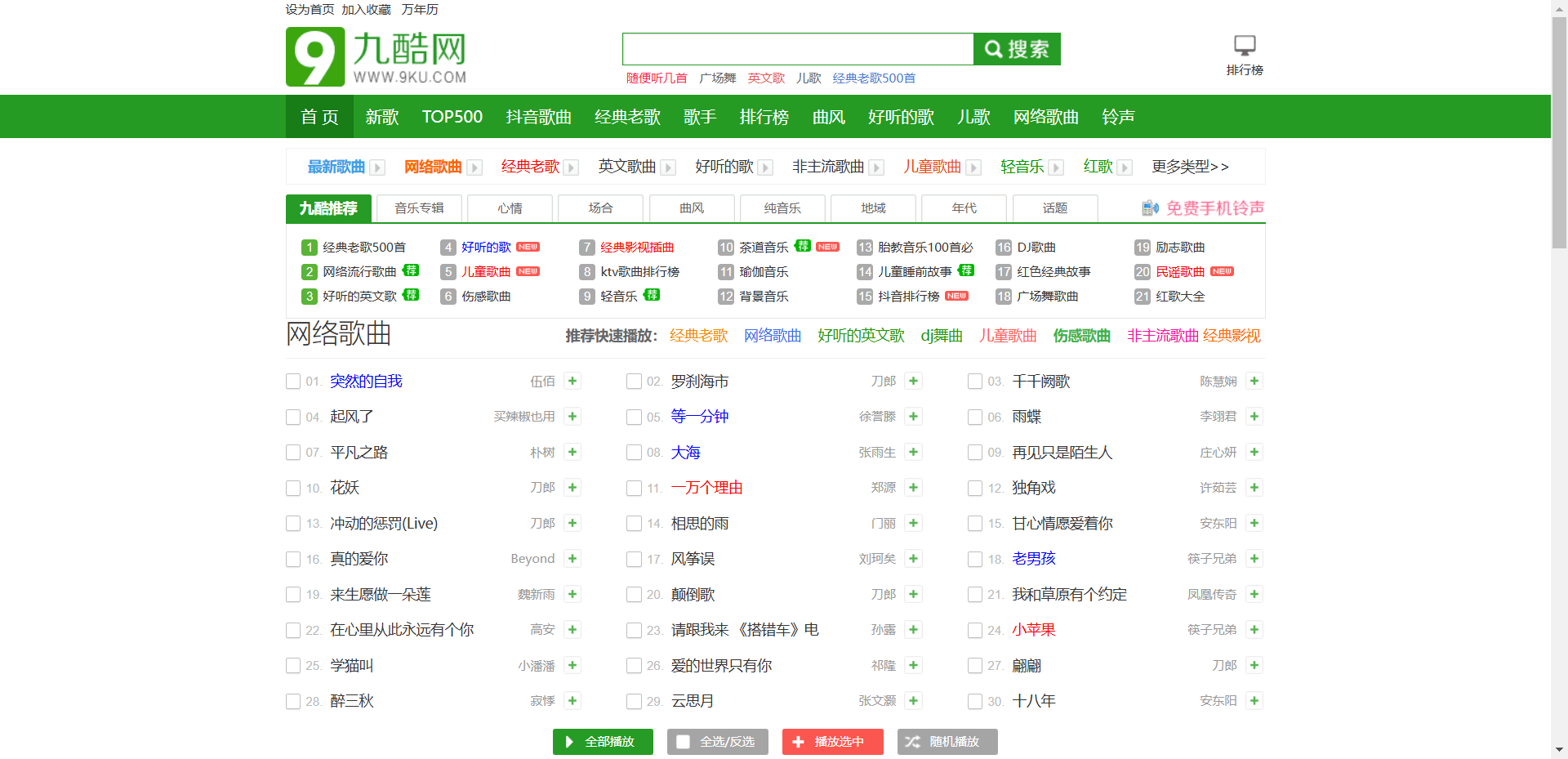Click the phone icon beside 免费手机铃声

[x=1150, y=208]
